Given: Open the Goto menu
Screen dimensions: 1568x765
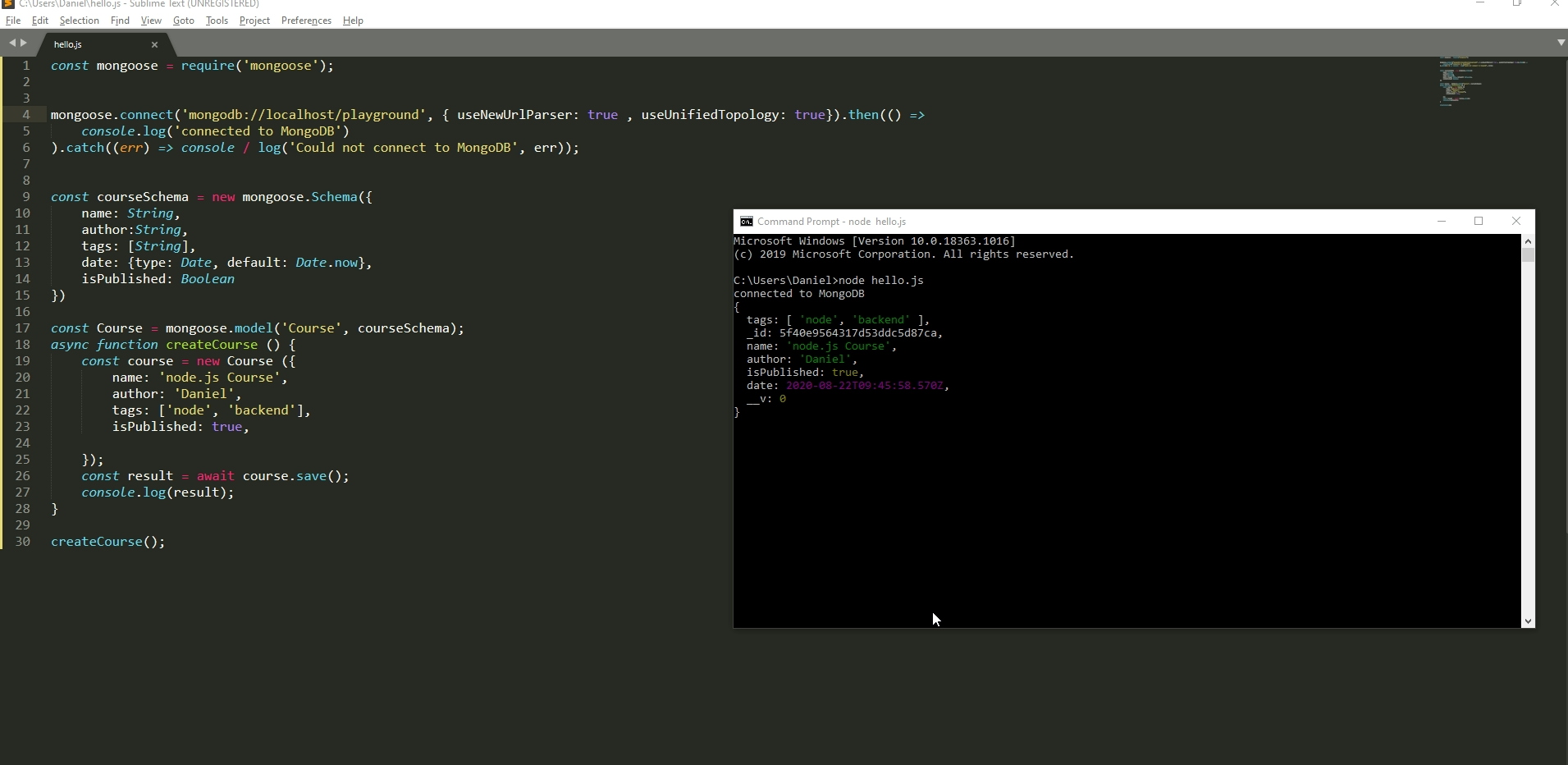Looking at the screenshot, I should click(x=184, y=21).
